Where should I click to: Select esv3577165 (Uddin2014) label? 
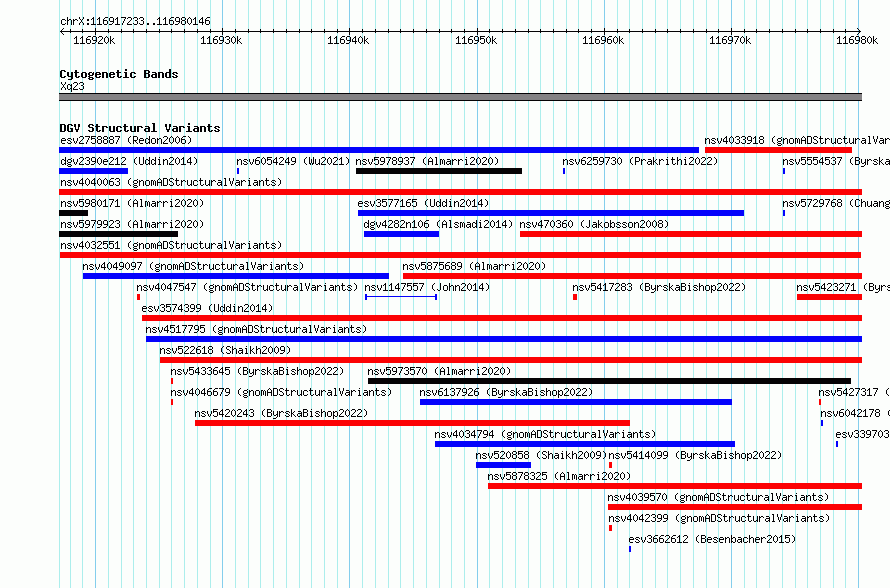(423, 203)
